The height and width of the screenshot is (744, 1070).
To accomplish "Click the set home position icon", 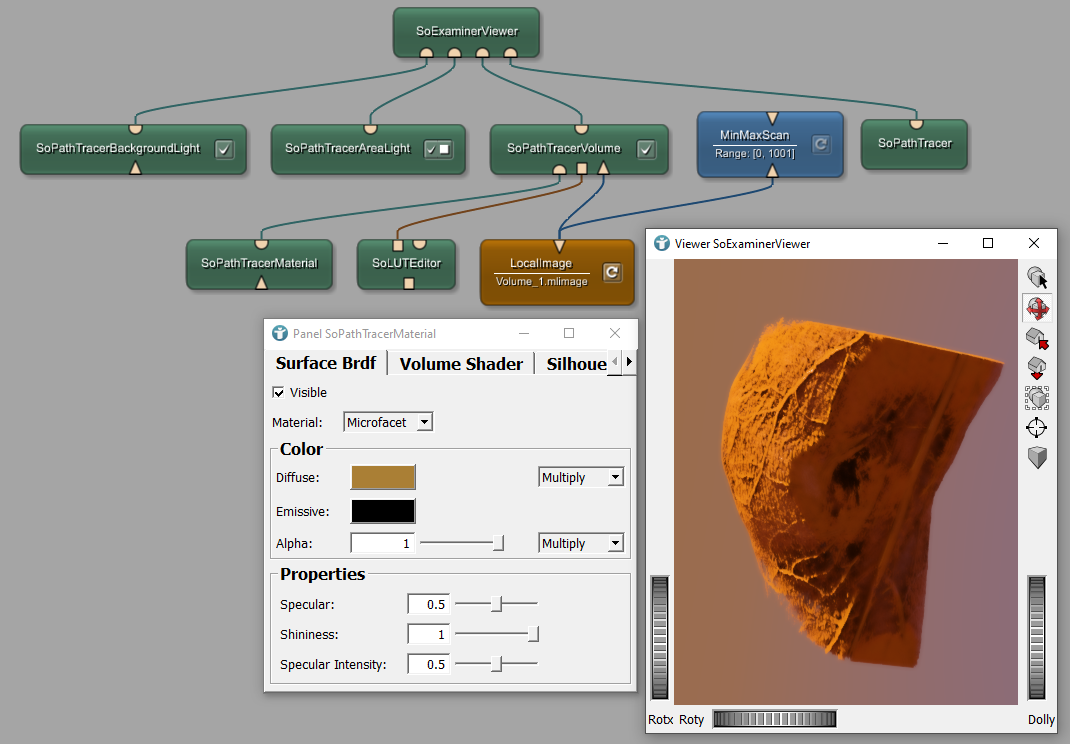I will [x=1037, y=368].
